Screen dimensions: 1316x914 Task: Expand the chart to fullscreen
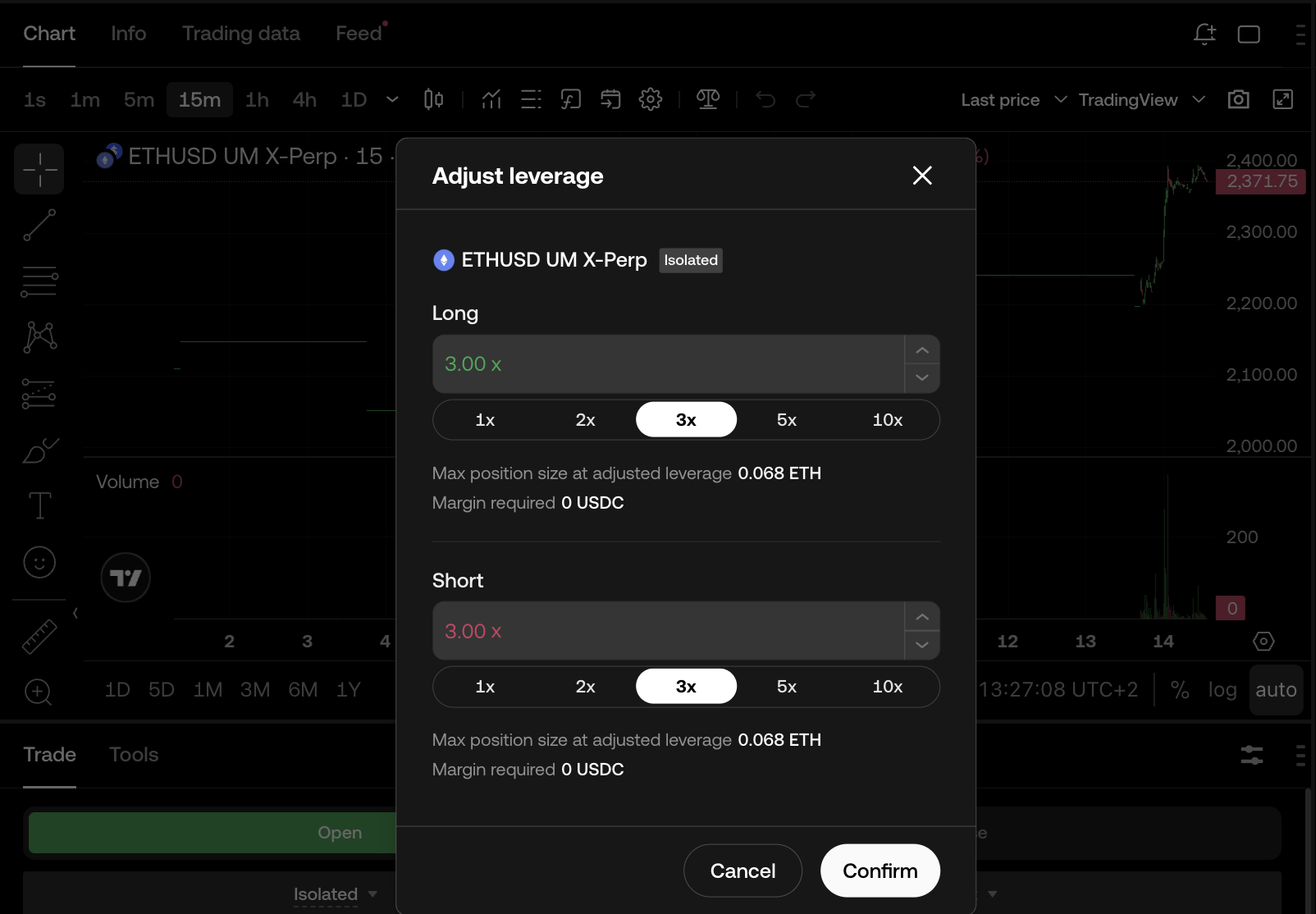pyautogui.click(x=1282, y=99)
